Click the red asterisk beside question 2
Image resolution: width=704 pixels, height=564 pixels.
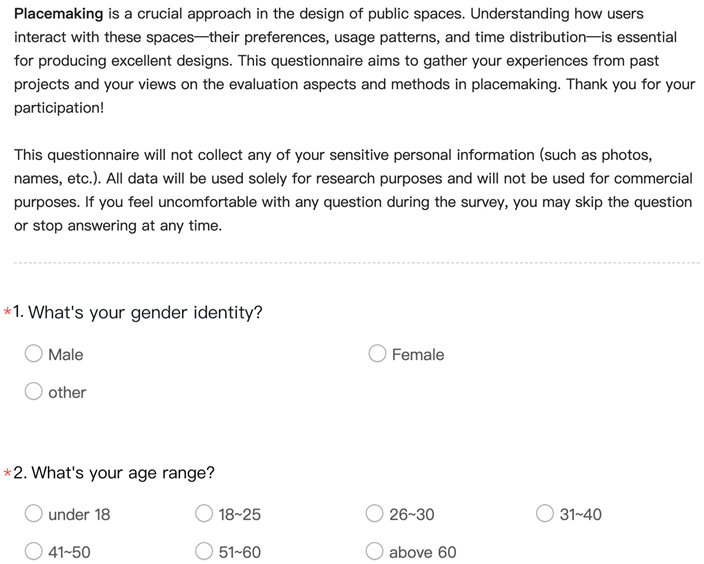(8, 472)
